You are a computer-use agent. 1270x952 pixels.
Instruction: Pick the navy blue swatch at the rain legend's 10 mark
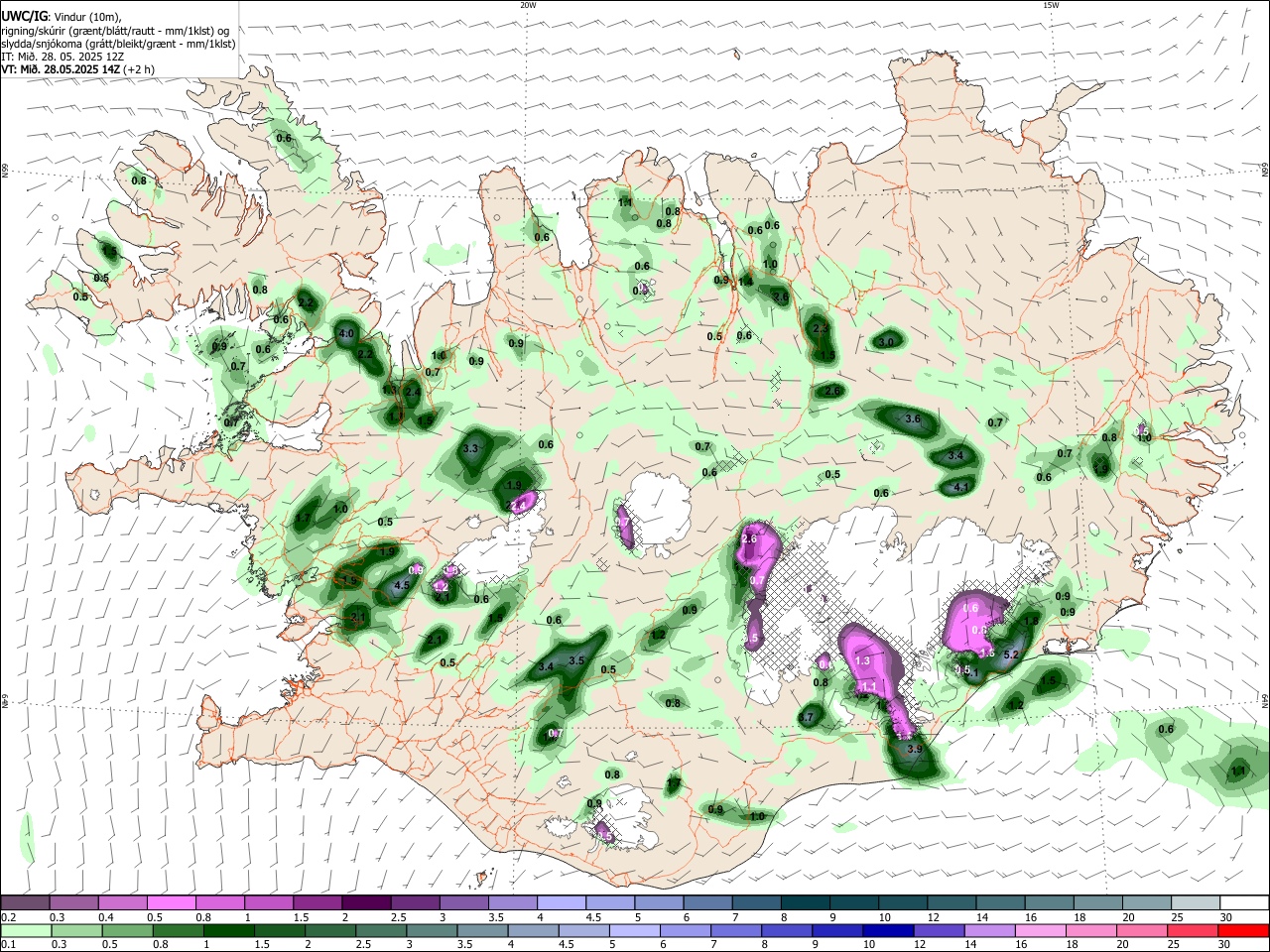pyautogui.click(x=886, y=930)
